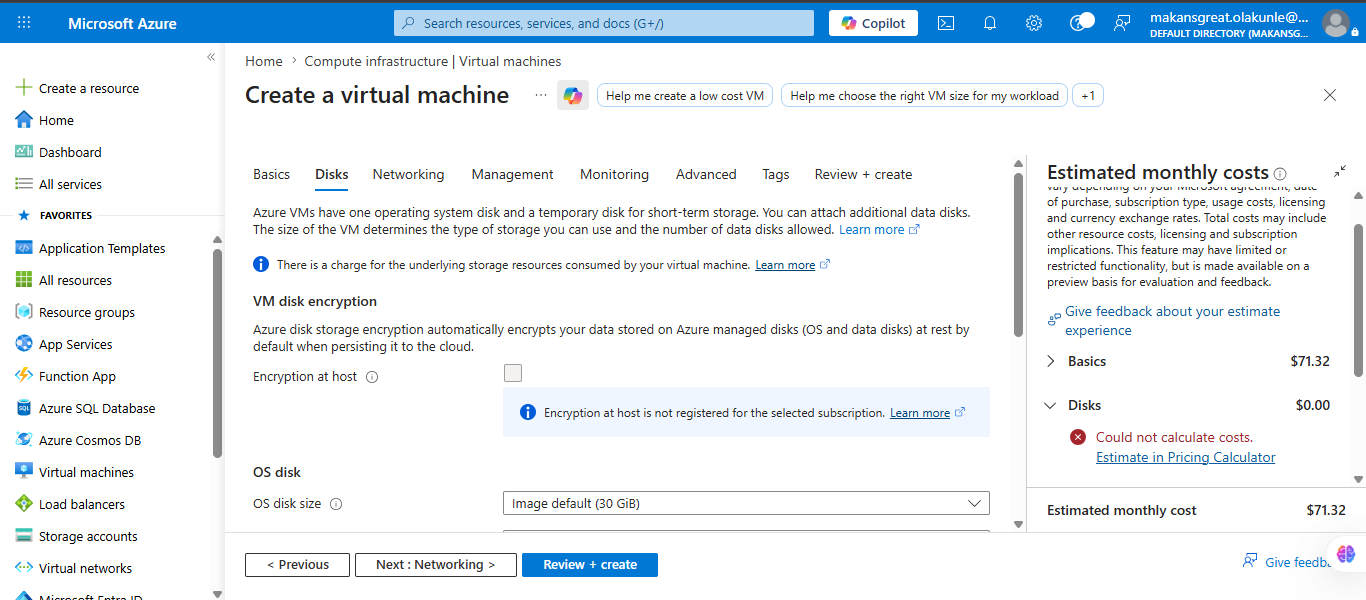The image size is (1366, 600).
Task: Open Estimate in Pricing Calculator link
Action: click(1186, 457)
